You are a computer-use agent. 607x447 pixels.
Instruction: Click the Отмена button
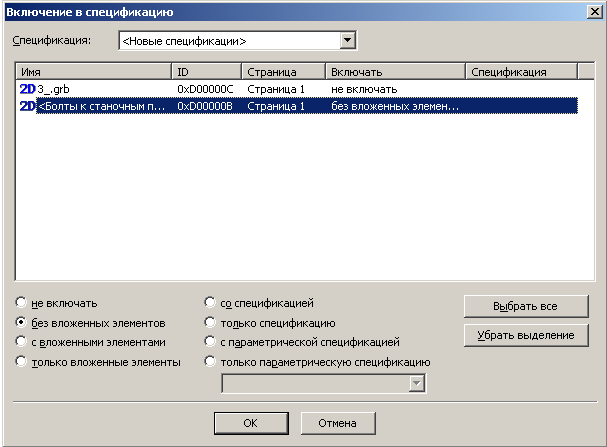[x=338, y=423]
